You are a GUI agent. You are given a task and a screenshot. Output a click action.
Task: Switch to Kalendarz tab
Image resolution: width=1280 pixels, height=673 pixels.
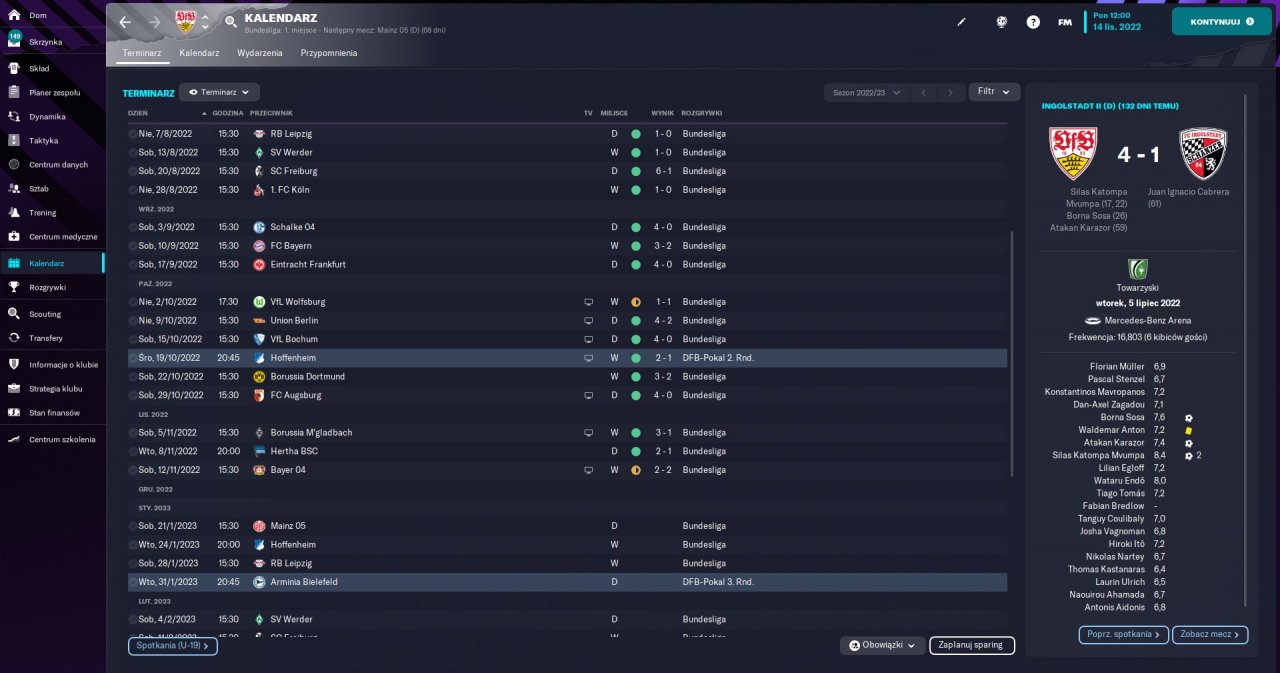[x=200, y=53]
